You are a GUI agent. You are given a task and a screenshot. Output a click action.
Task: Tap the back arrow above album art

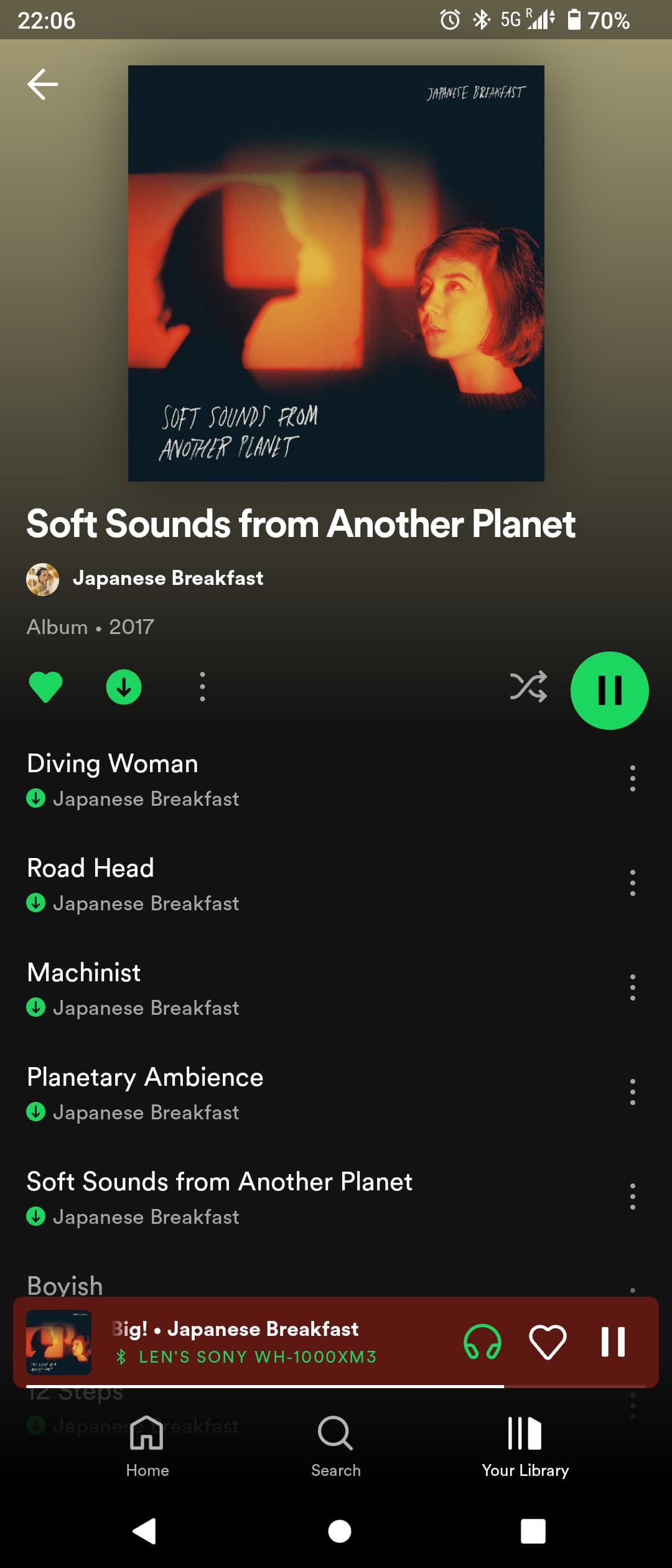(x=43, y=85)
